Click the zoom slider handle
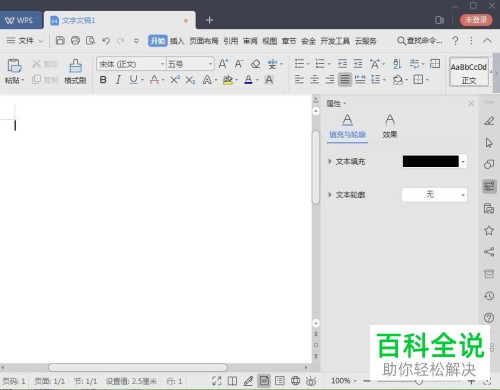Screen dimensions: 500x390 [418, 381]
